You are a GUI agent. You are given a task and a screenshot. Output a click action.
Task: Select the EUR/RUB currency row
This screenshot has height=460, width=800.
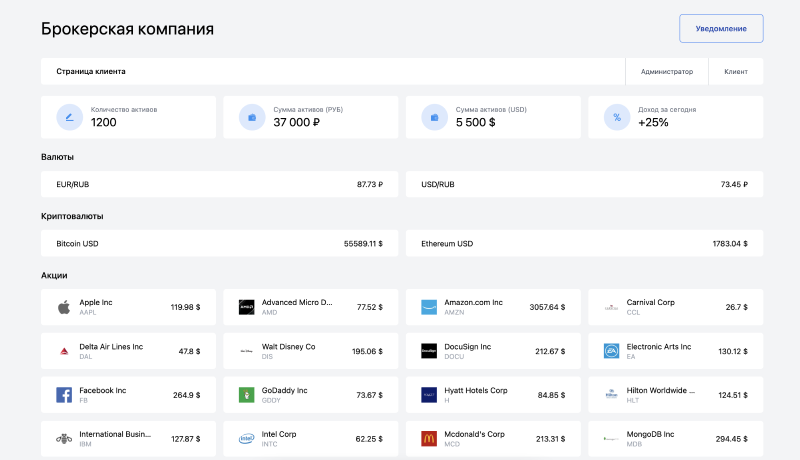coord(219,184)
